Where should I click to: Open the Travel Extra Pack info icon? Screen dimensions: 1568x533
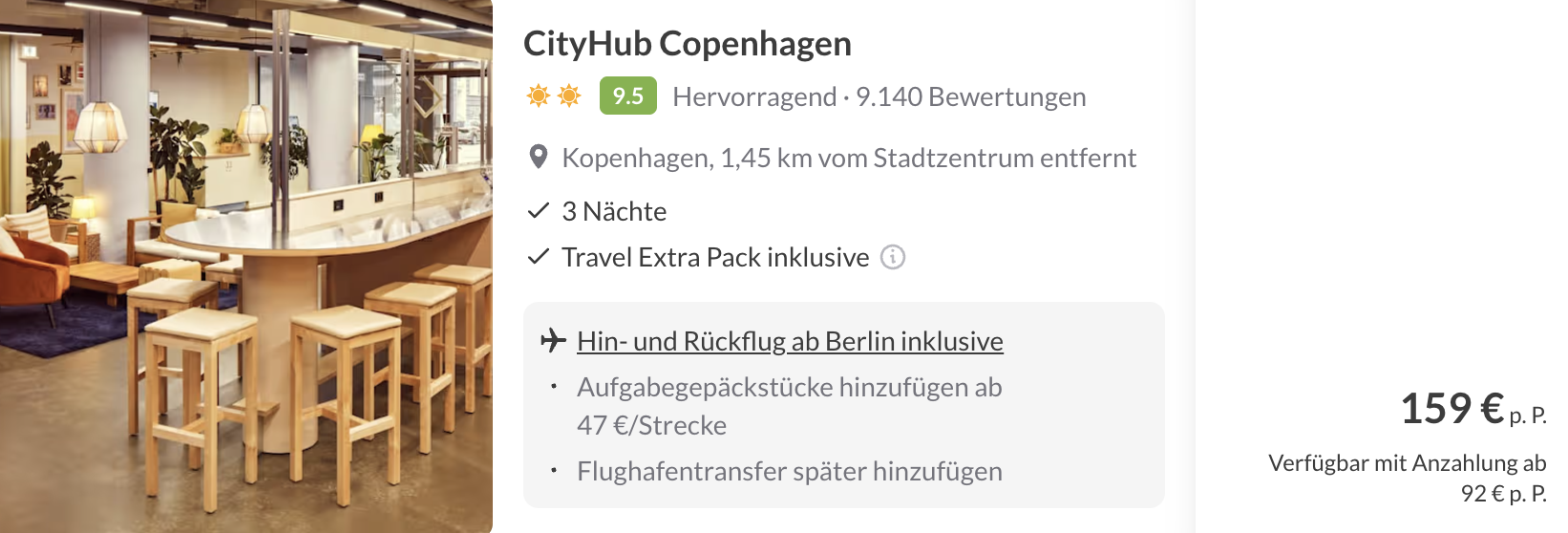[893, 257]
